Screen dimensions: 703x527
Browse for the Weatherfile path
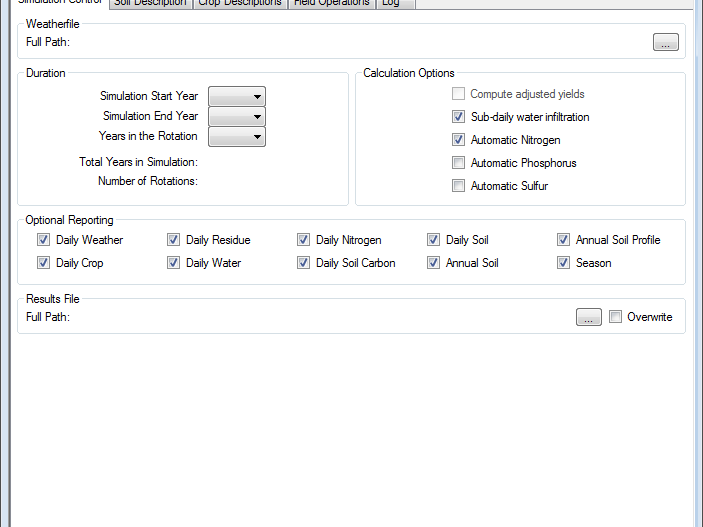point(665,42)
